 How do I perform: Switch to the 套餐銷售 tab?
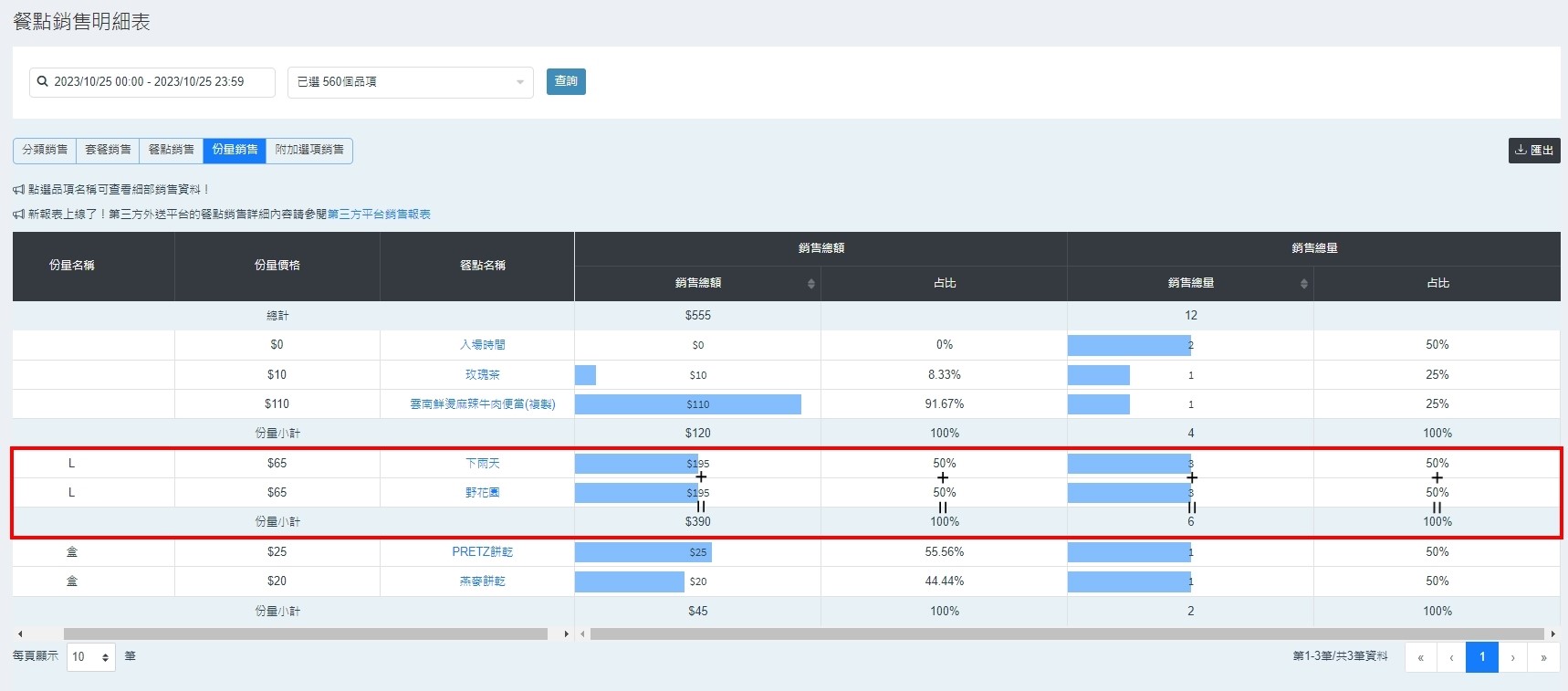108,150
